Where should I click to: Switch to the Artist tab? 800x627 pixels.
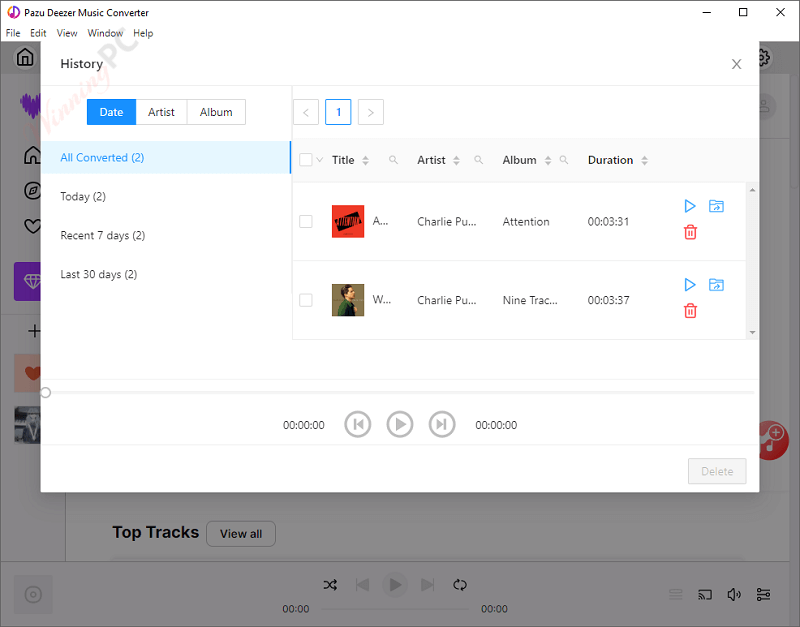click(x=161, y=112)
